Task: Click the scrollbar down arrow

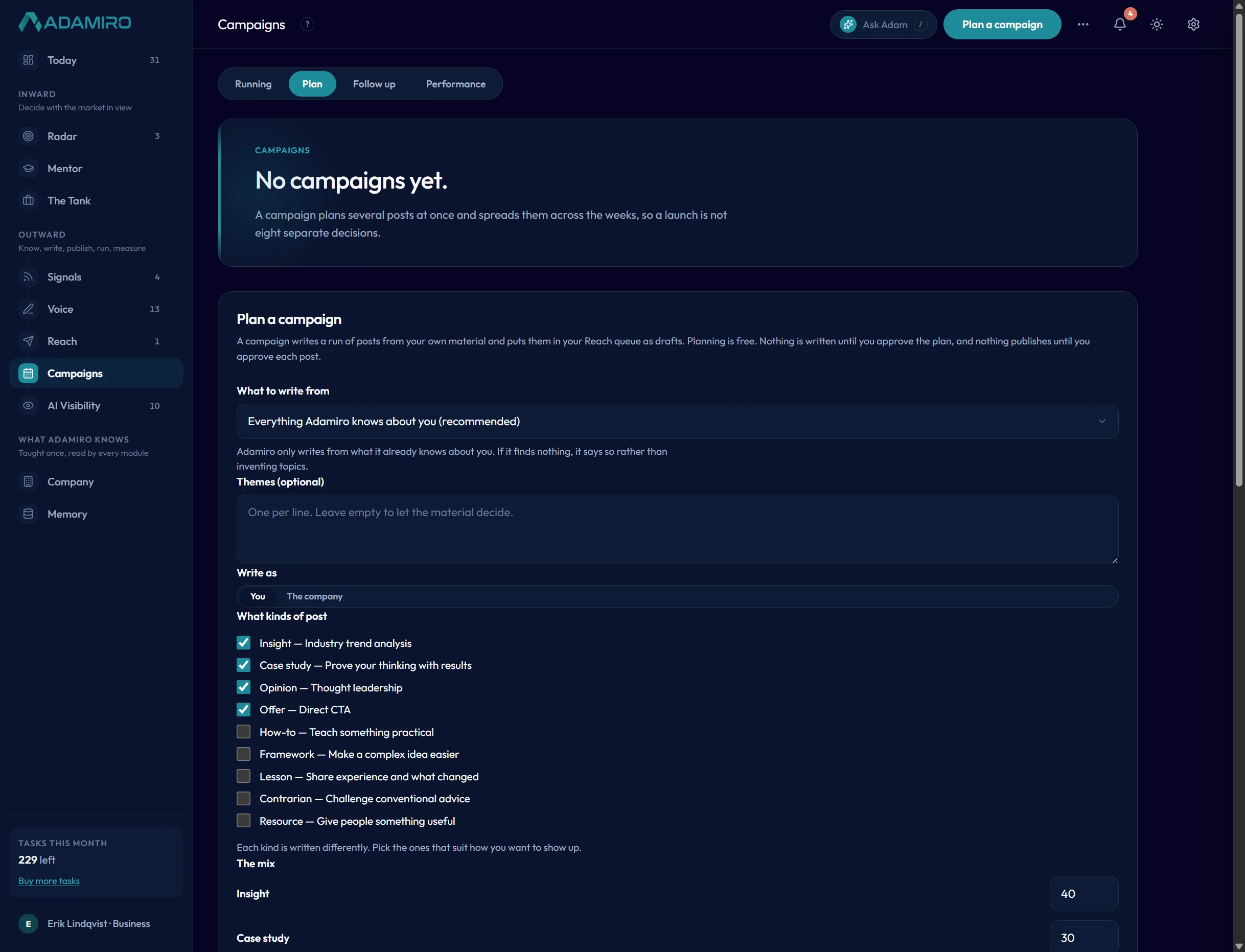Action: pyautogui.click(x=1239, y=946)
